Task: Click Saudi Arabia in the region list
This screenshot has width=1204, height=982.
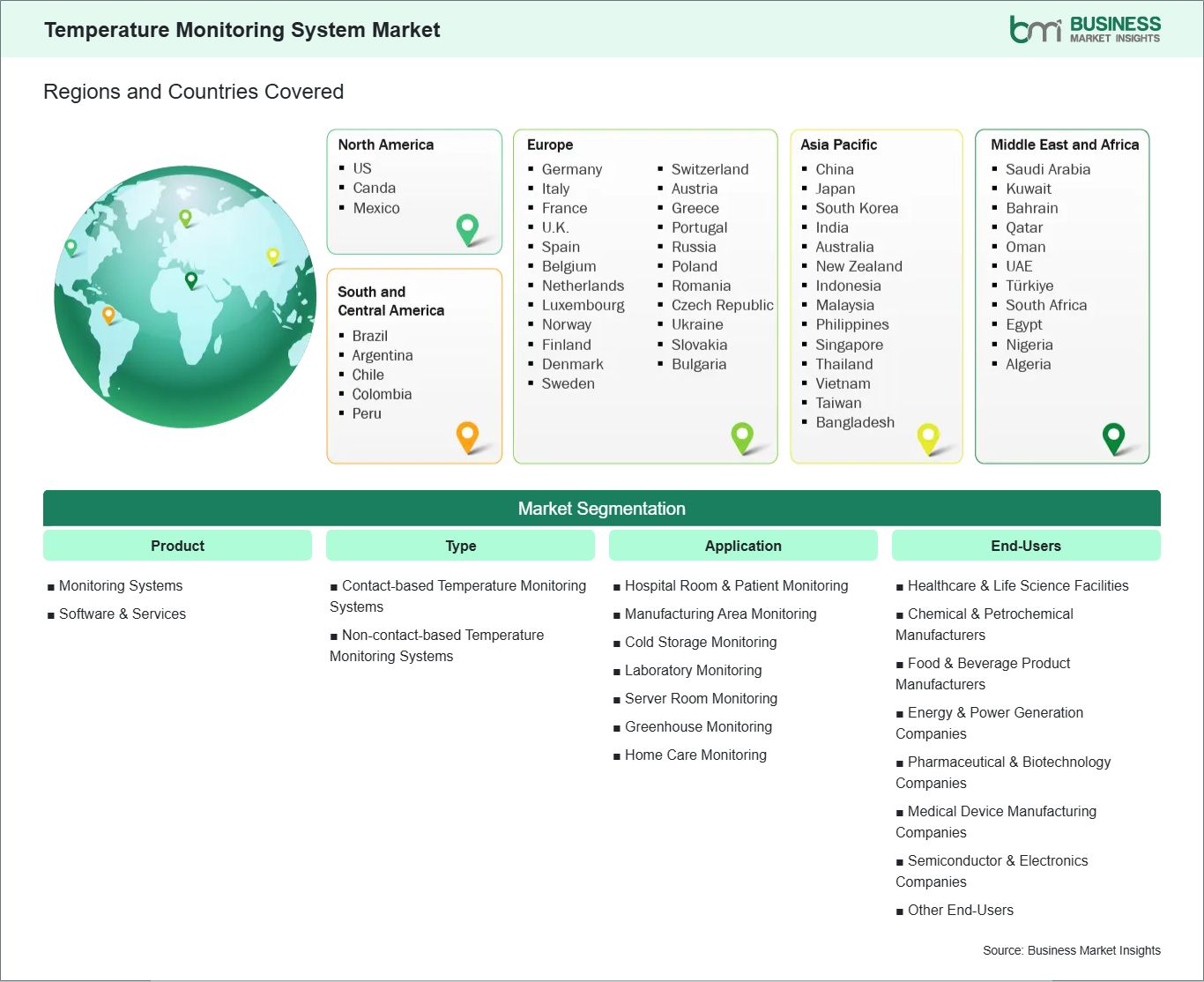Action: coord(1048,169)
